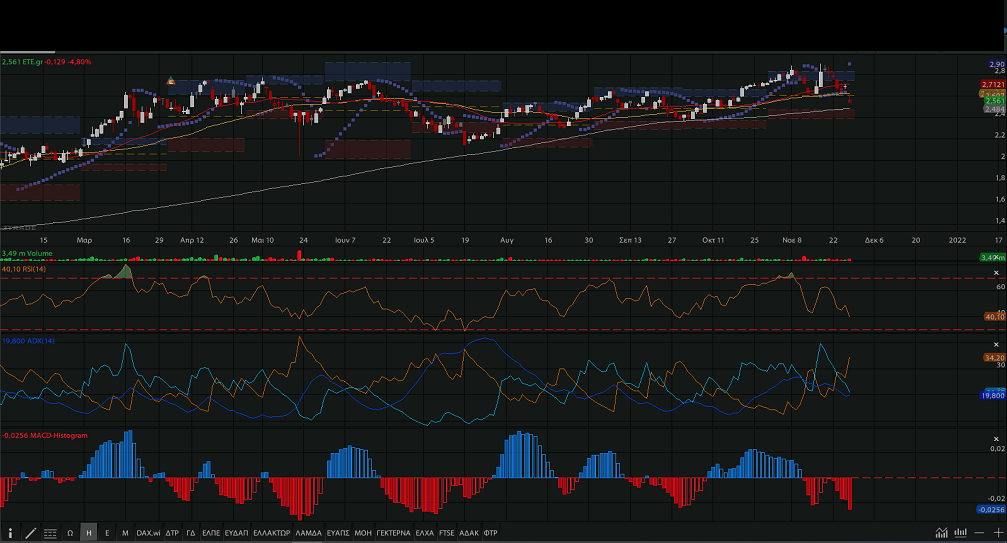Open the data table grid icon

pos(50,533)
